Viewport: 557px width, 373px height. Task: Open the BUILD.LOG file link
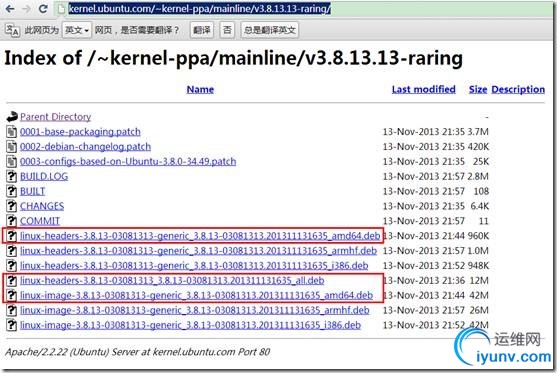pos(44,176)
